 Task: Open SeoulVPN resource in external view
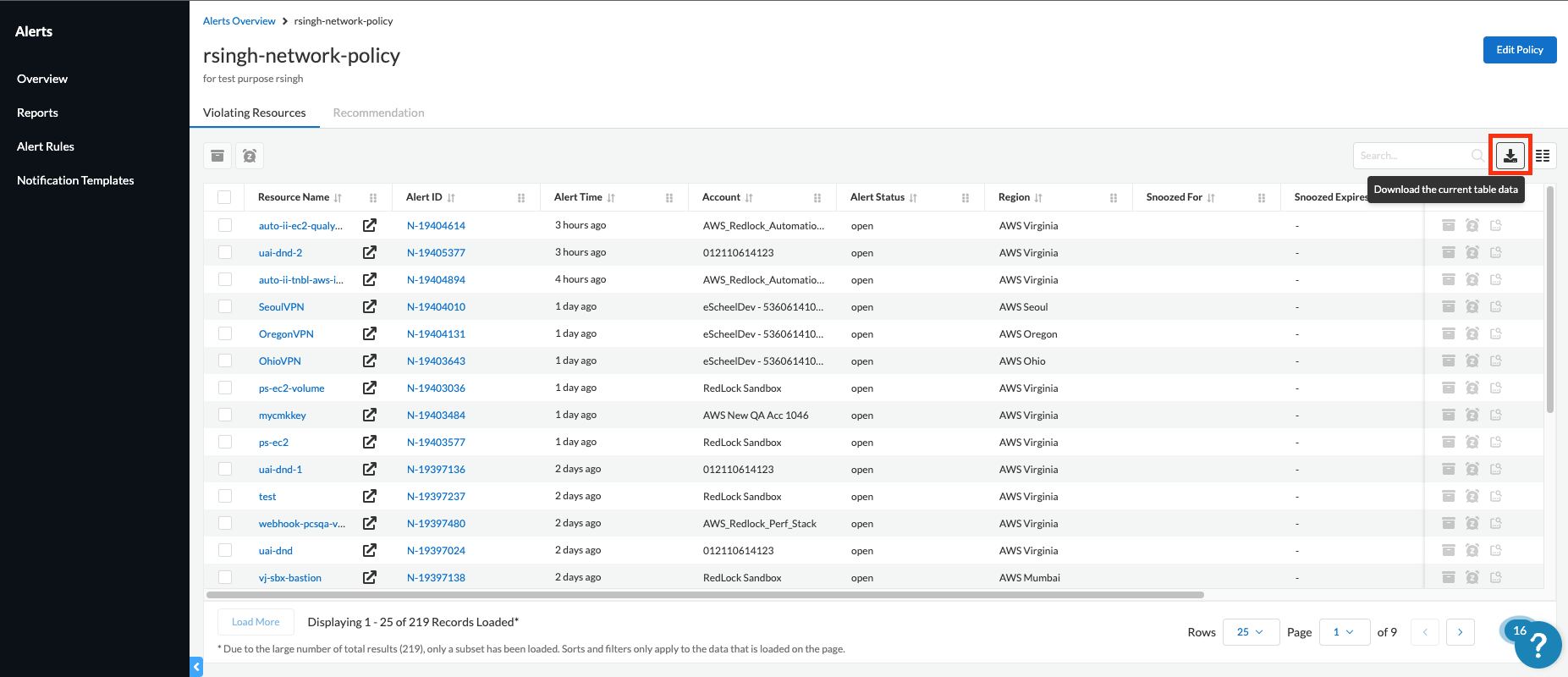(370, 306)
